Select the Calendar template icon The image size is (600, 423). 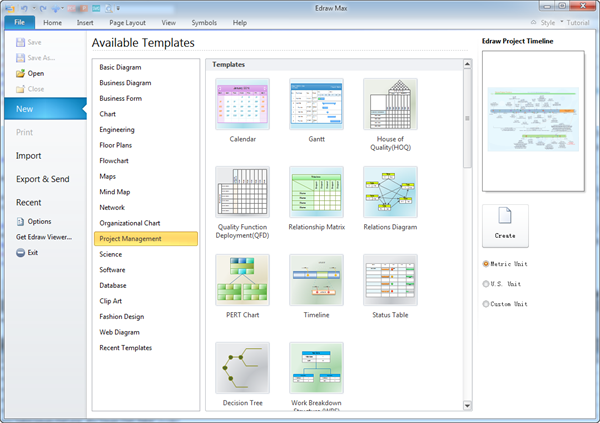click(242, 104)
